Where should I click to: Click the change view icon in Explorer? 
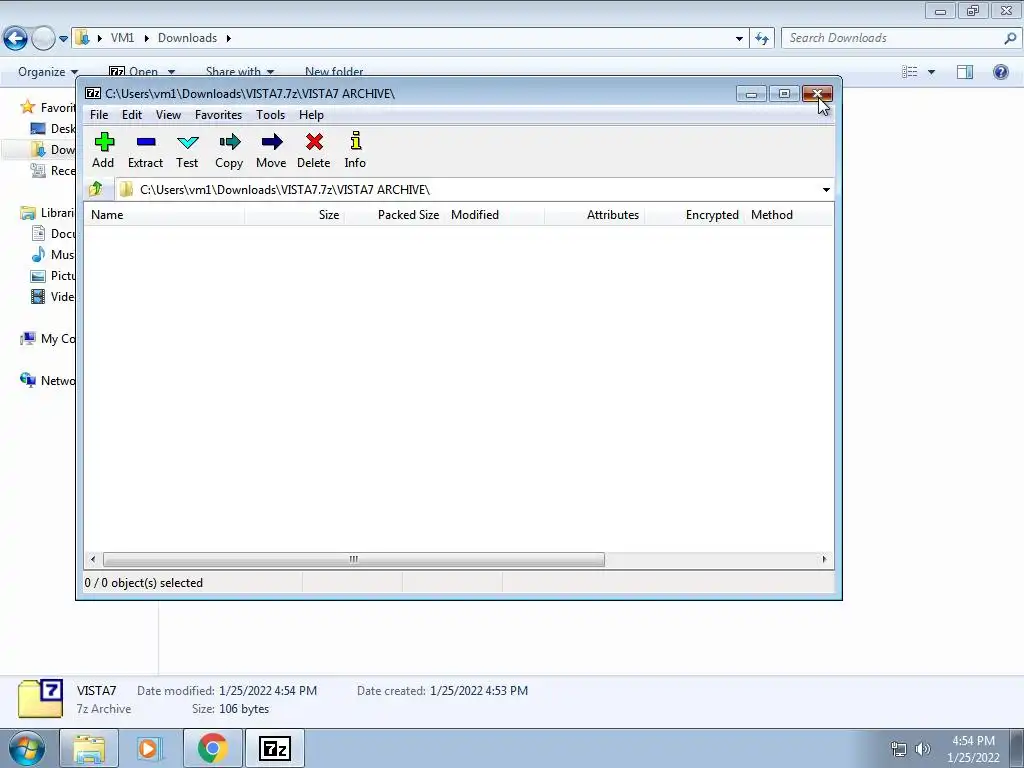tap(909, 72)
